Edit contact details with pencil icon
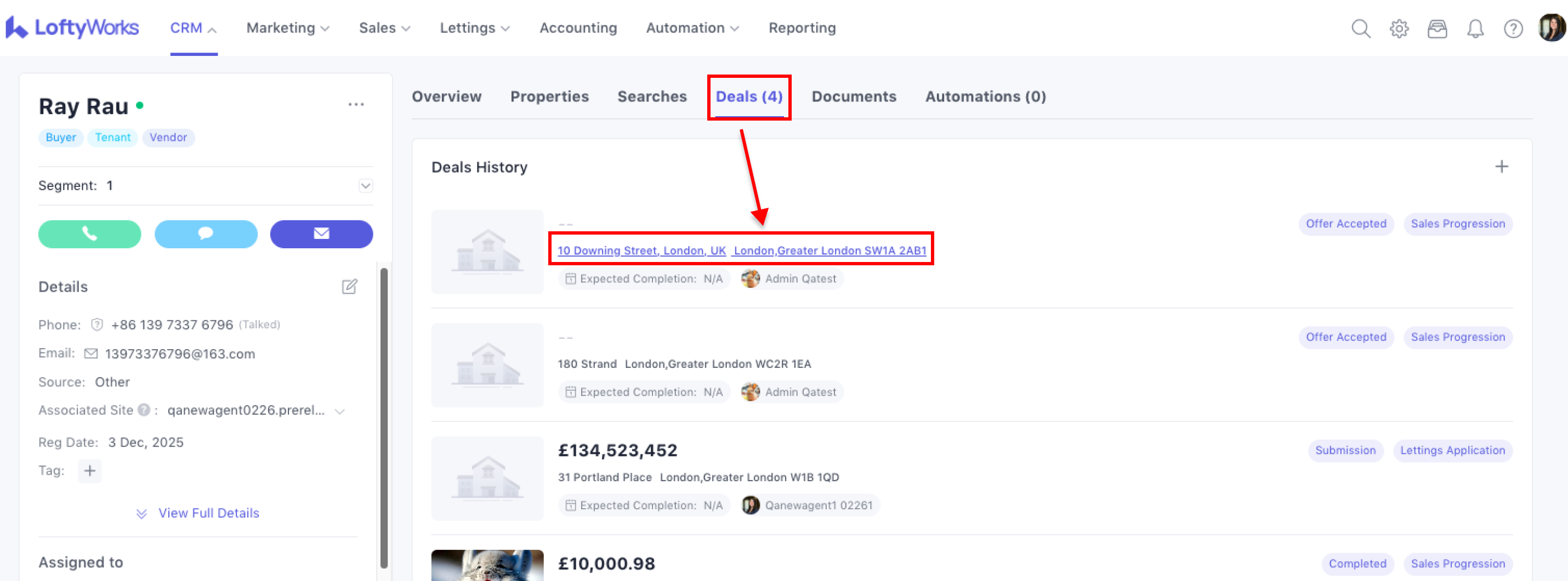This screenshot has width=1568, height=581. click(349, 287)
